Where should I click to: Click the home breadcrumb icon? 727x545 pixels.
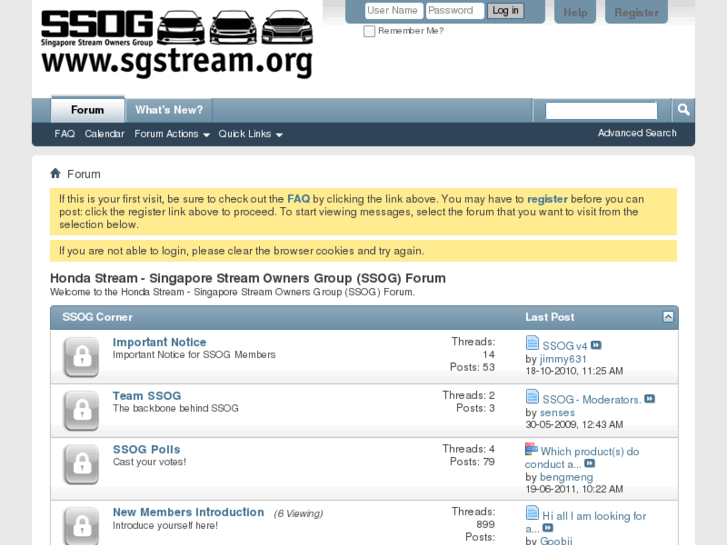pyautogui.click(x=56, y=173)
